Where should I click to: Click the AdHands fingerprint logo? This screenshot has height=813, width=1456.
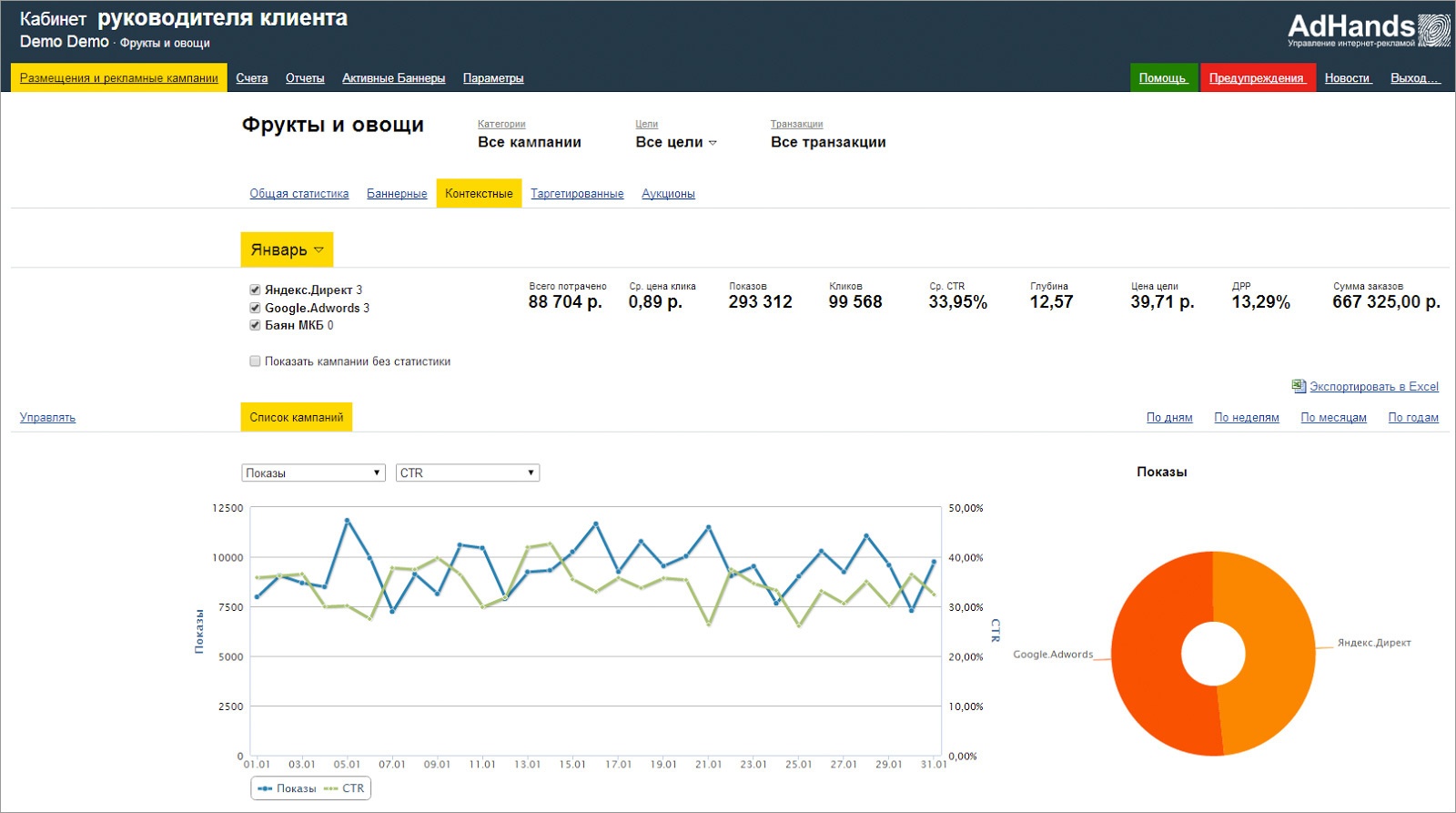pyautogui.click(x=1434, y=30)
